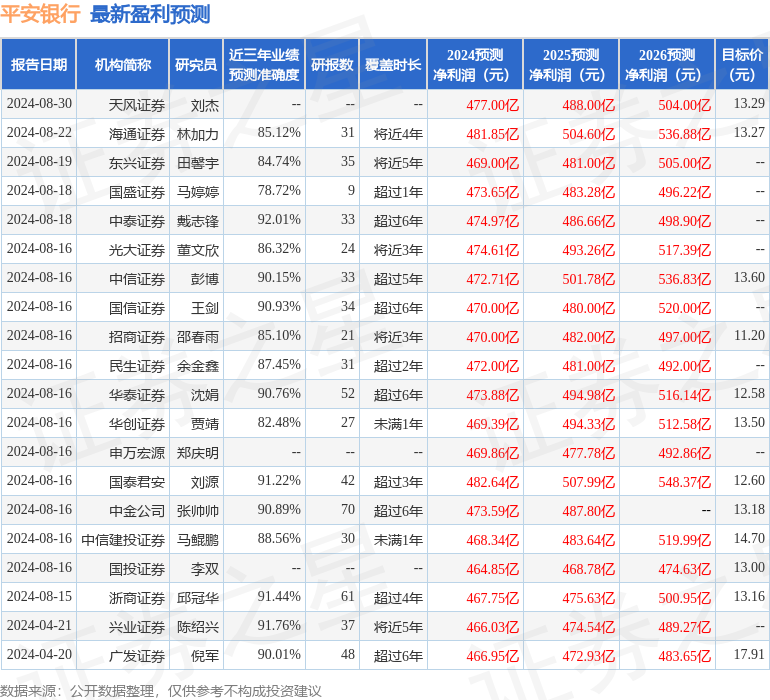Click date 2024-08-19
770x700 pixels.
[x=39, y=162]
